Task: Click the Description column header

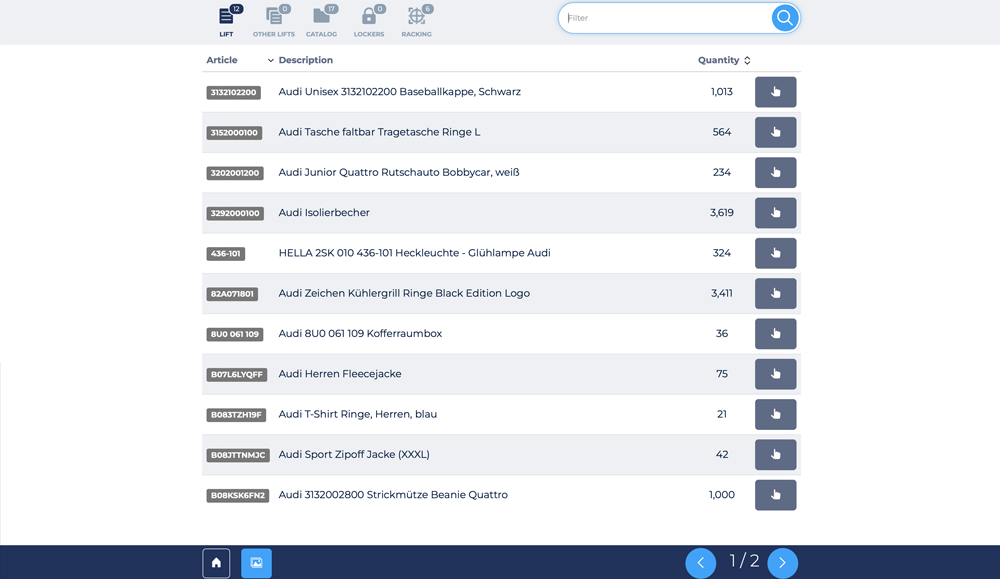Action: pyautogui.click(x=306, y=60)
